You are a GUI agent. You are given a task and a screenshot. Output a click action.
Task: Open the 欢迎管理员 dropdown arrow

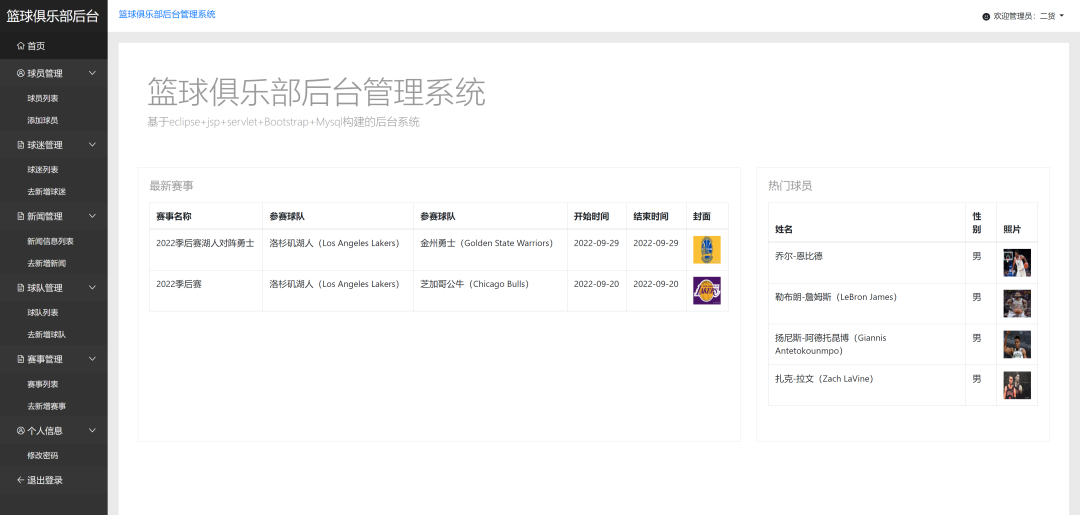click(1061, 17)
